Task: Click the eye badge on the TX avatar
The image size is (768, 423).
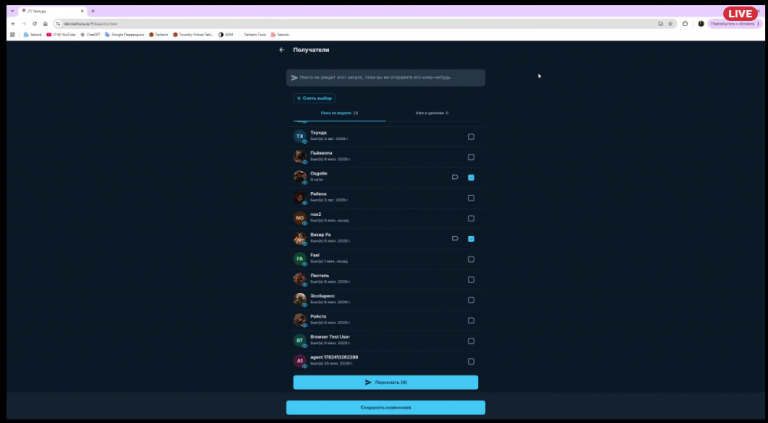Action: coord(305,141)
